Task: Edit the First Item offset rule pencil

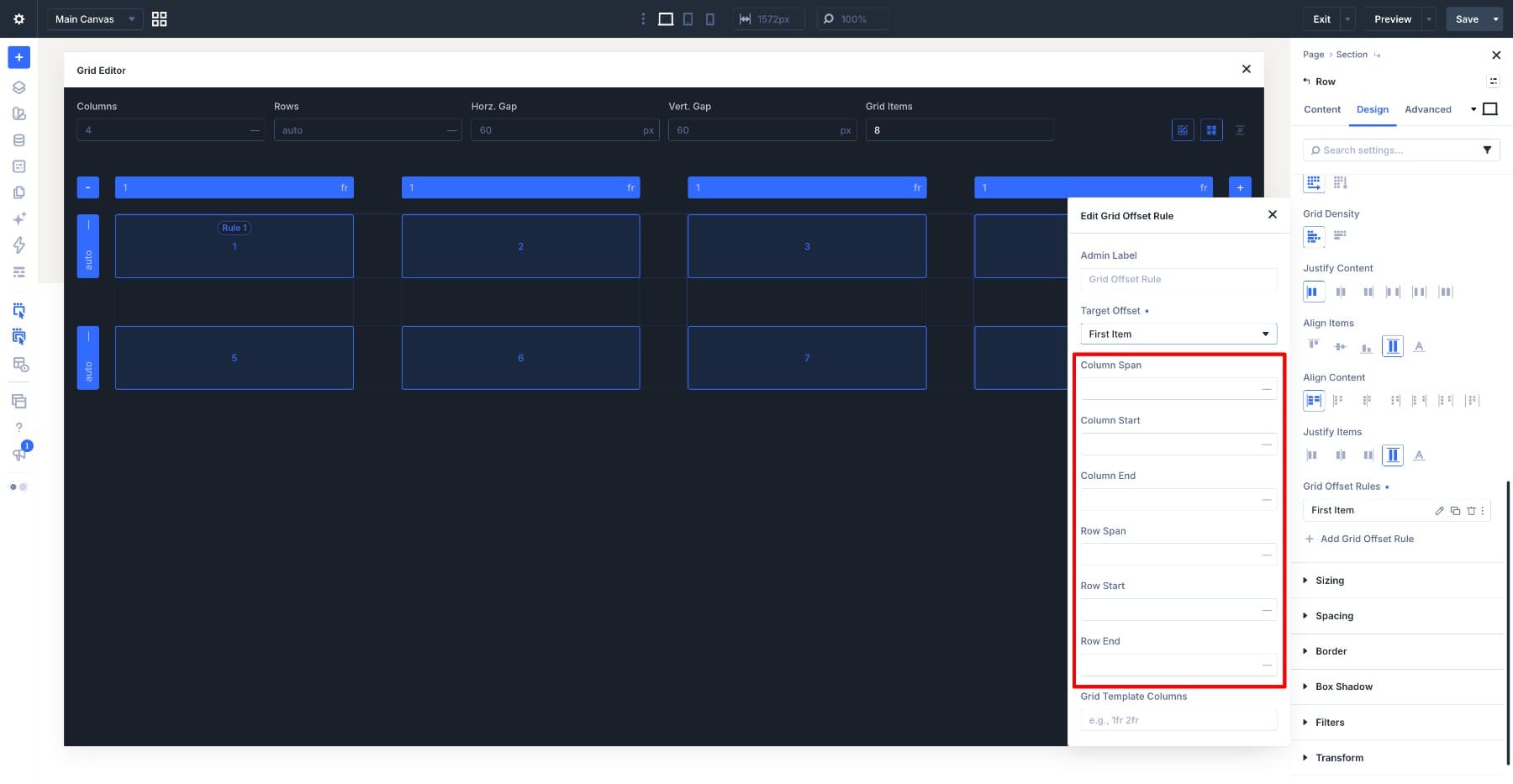Action: click(x=1439, y=511)
